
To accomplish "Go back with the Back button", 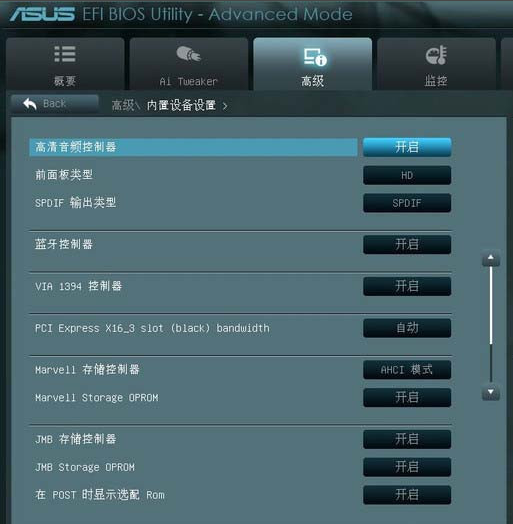I will point(55,104).
